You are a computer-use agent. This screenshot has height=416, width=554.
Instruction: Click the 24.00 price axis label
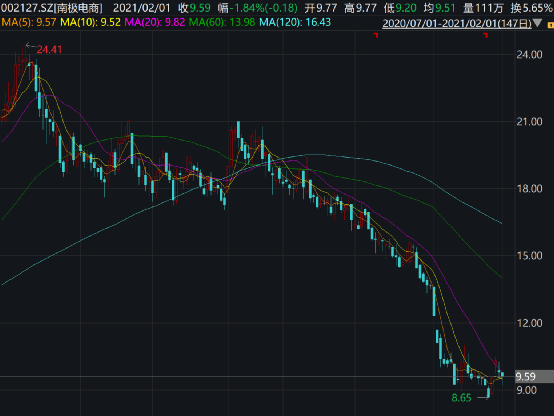[x=529, y=54]
